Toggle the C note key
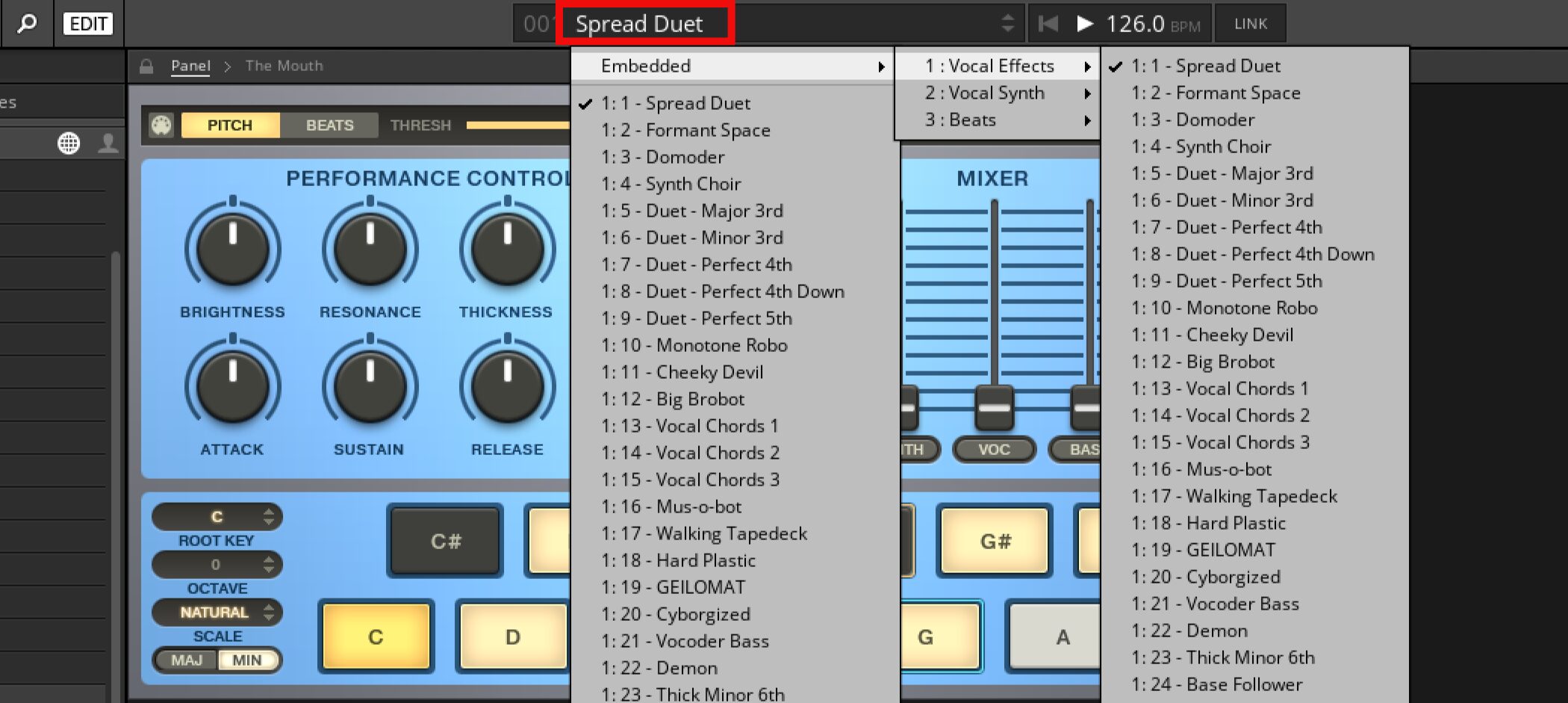1568x703 pixels. click(376, 637)
